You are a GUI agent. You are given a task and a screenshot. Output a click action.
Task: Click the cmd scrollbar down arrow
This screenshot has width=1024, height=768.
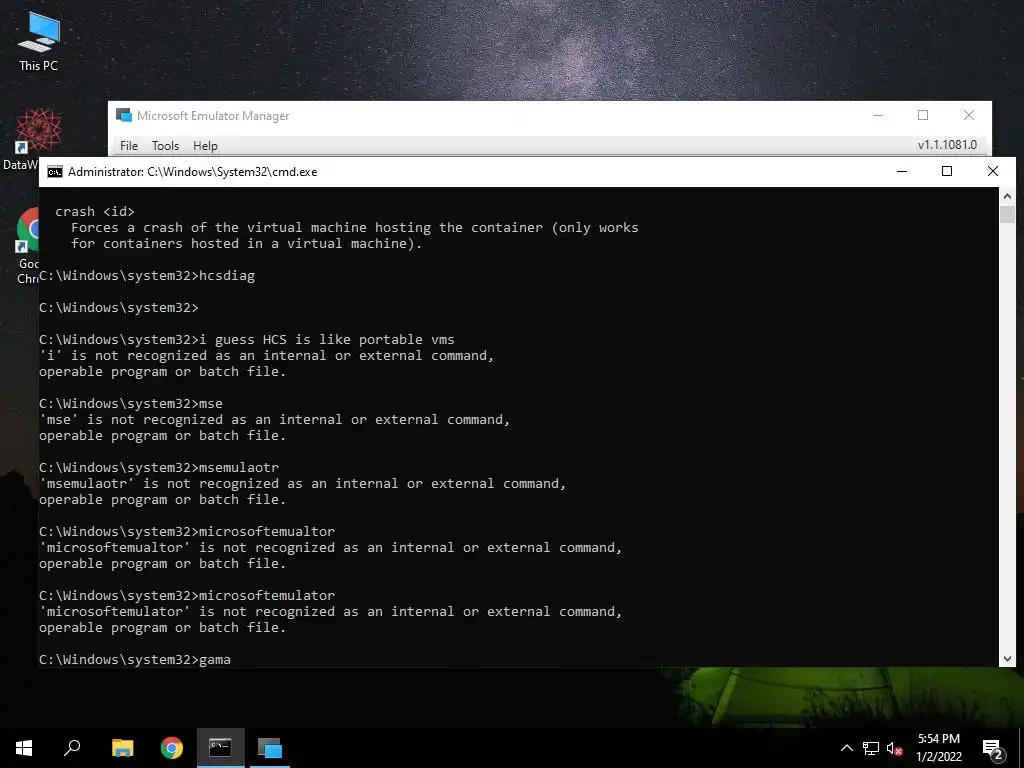pos(1007,659)
